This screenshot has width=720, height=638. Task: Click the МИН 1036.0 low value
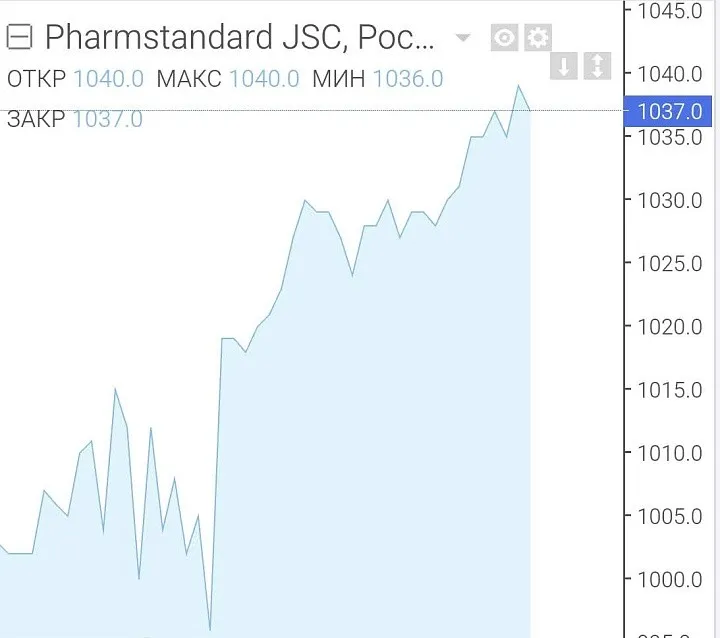[408, 79]
